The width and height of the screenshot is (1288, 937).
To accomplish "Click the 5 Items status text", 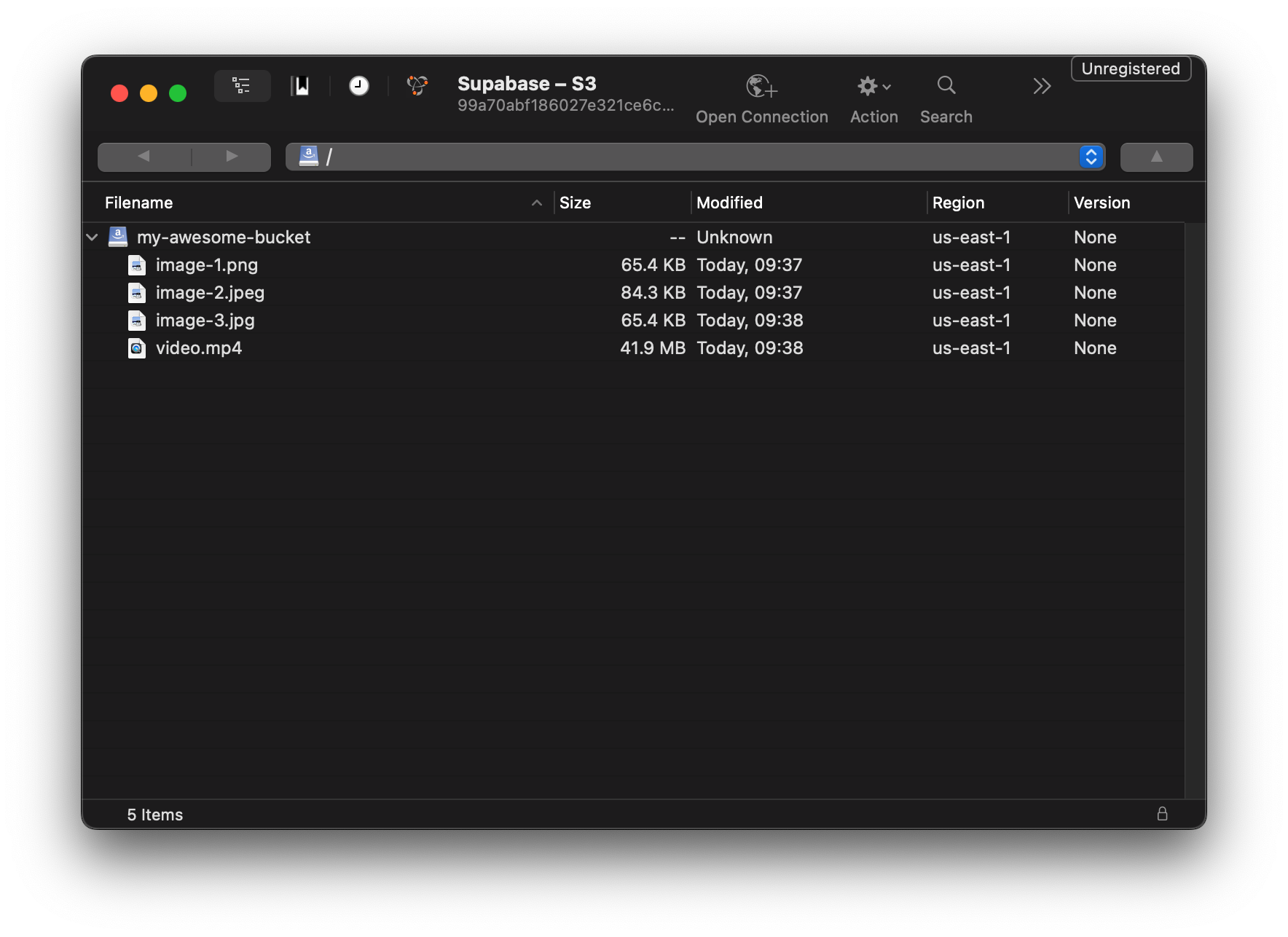I will point(155,815).
